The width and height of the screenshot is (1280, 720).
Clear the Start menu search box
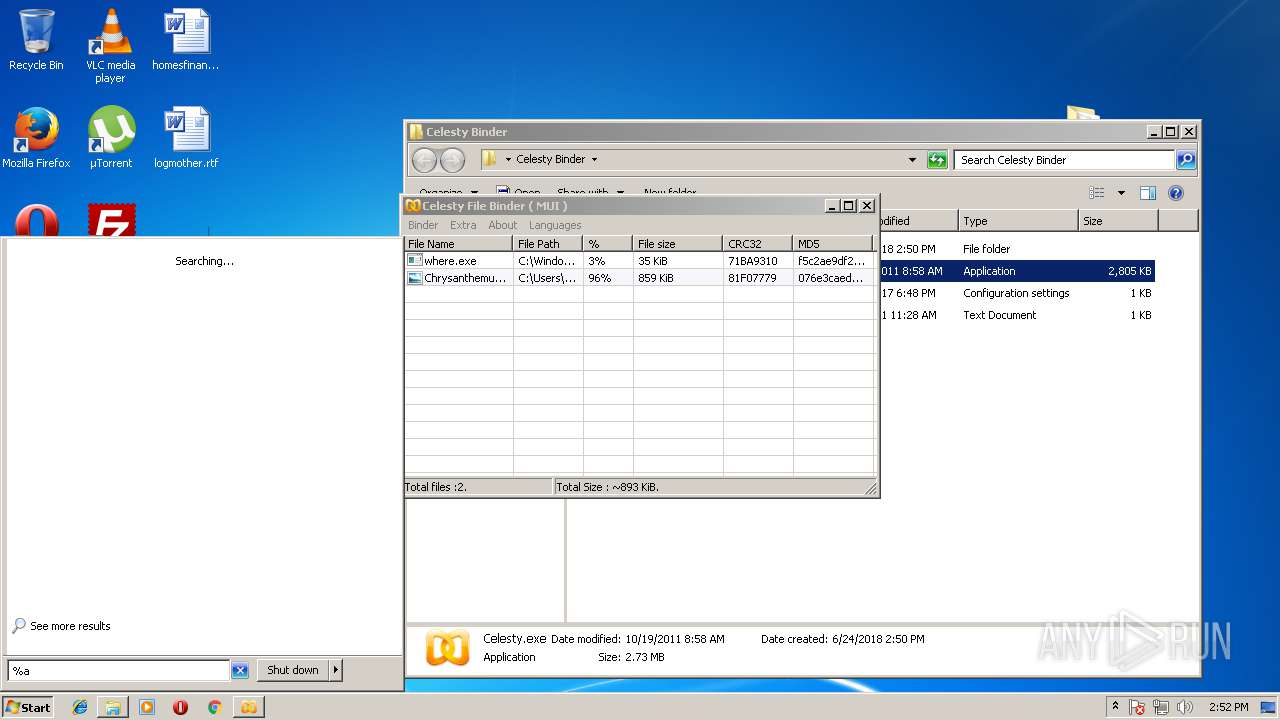[240, 671]
